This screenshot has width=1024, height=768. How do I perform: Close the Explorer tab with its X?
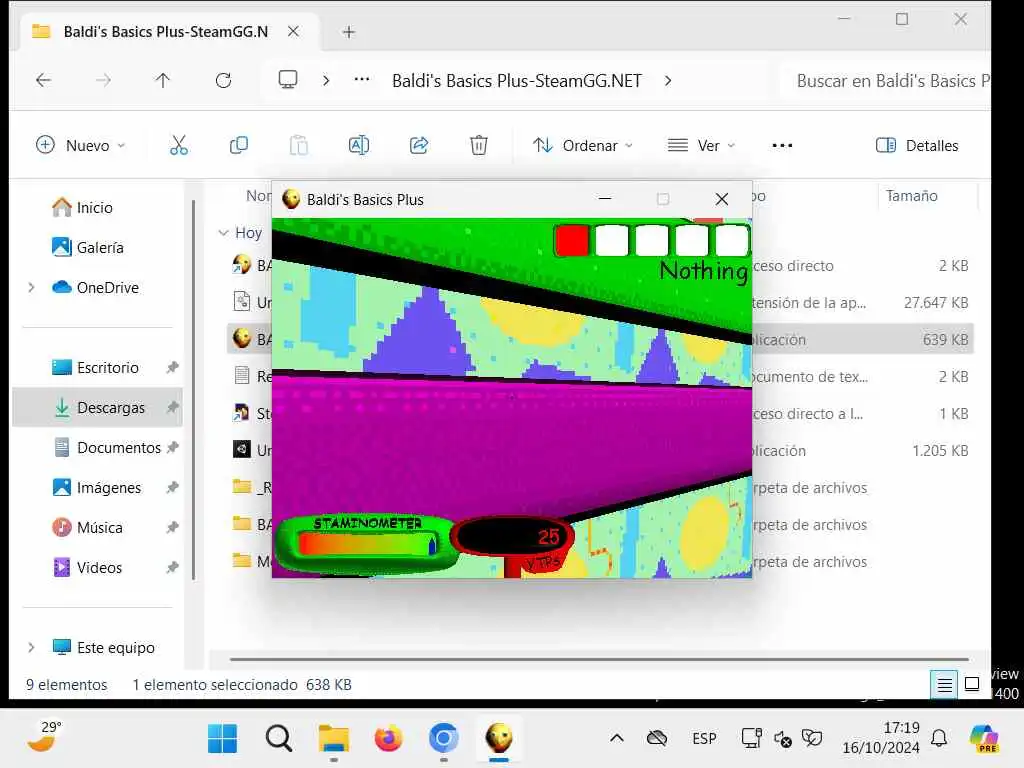tap(293, 31)
